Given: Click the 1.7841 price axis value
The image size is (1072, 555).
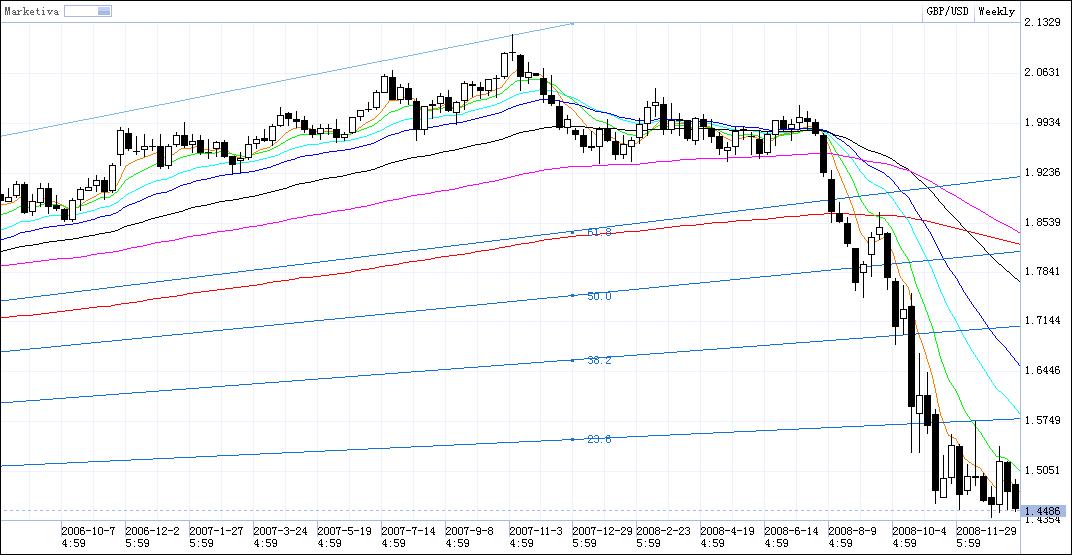Looking at the screenshot, I should [x=1041, y=271].
